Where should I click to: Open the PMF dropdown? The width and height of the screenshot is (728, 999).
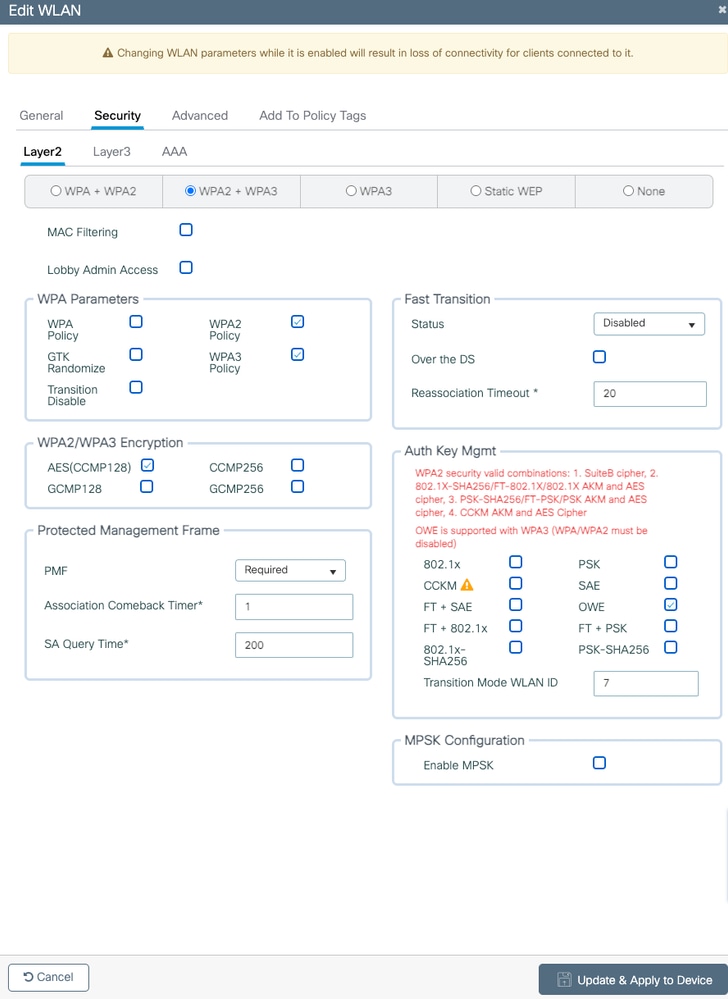[290, 570]
